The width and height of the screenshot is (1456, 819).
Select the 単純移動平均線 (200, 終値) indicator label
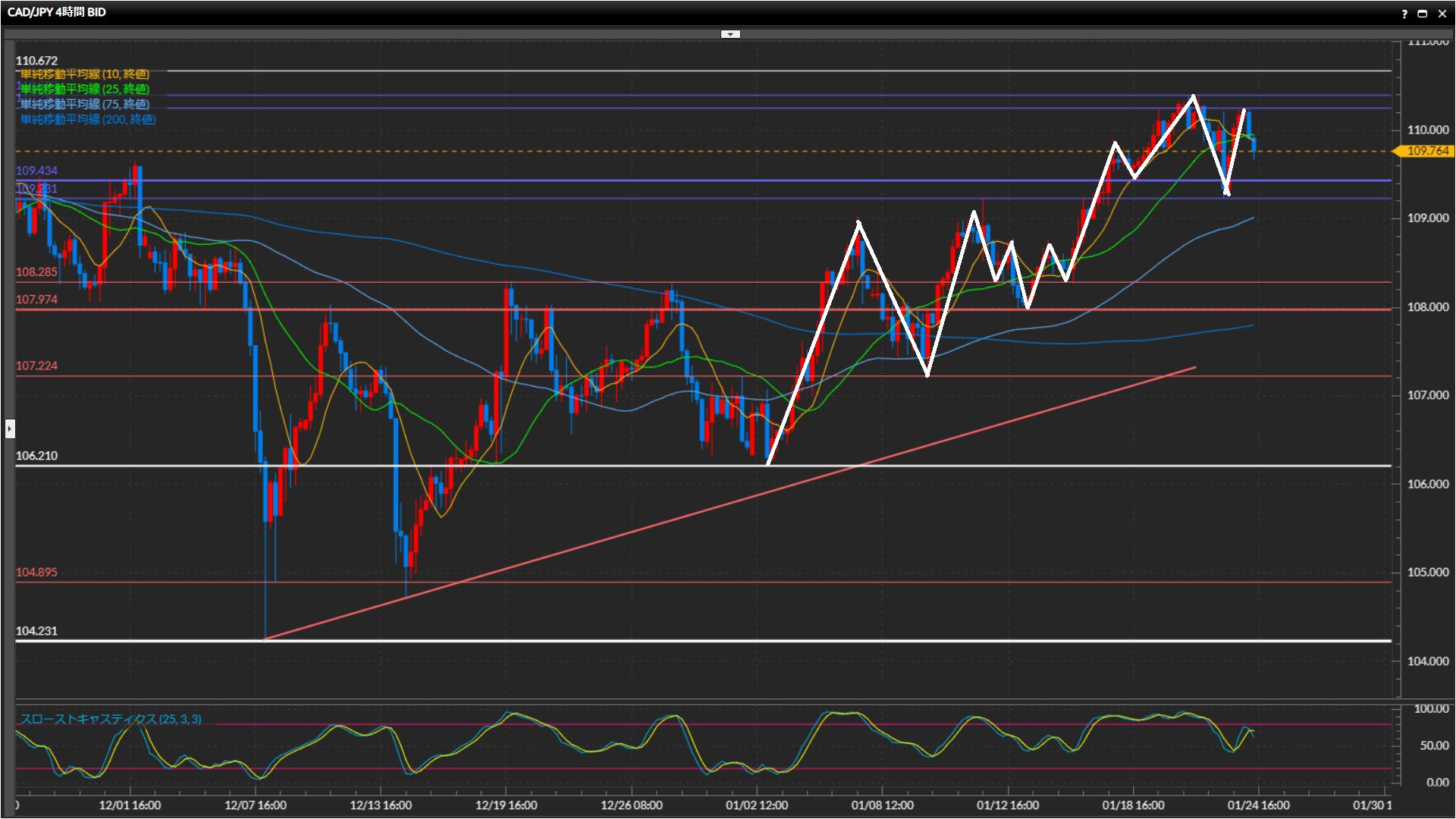click(x=88, y=120)
